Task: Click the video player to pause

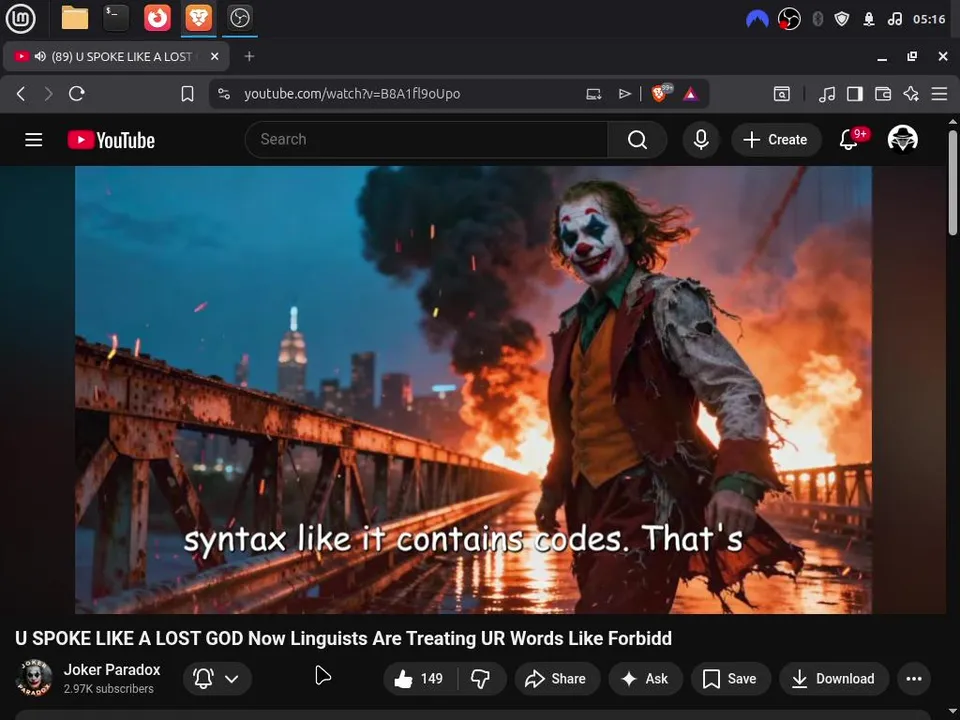Action: [473, 389]
